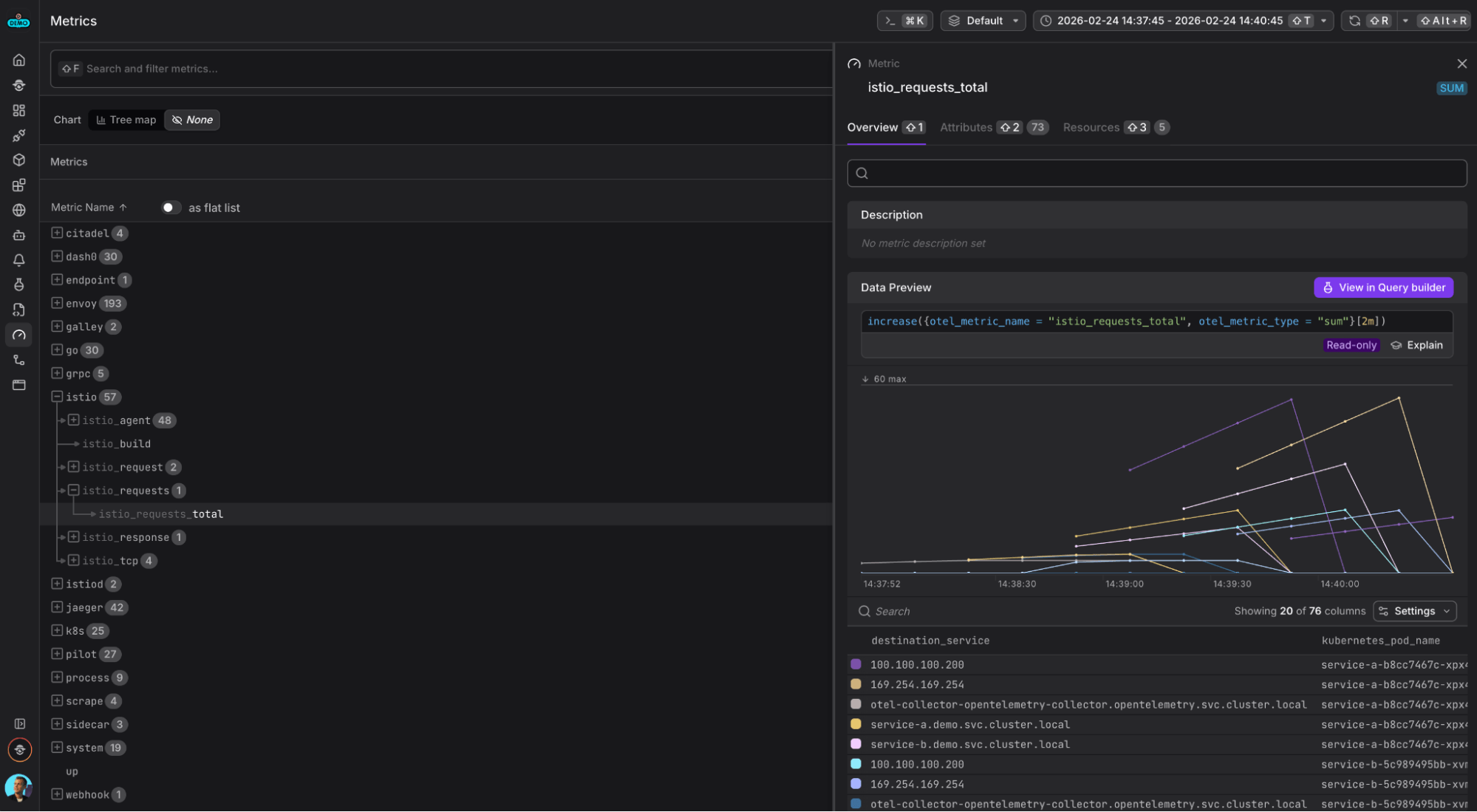Screen dimensions: 1477x812
Task: Open the dashboards grid icon in sidebar
Action: pos(19,110)
